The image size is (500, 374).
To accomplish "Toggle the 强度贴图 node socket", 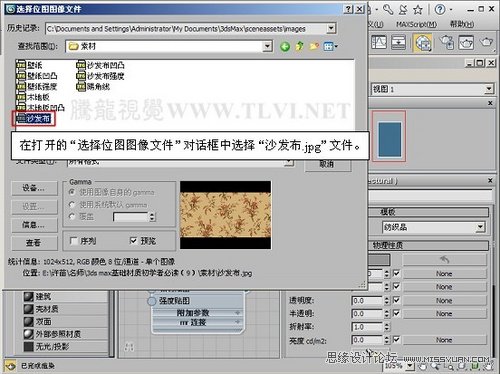I will pyautogui.click(x=152, y=301).
